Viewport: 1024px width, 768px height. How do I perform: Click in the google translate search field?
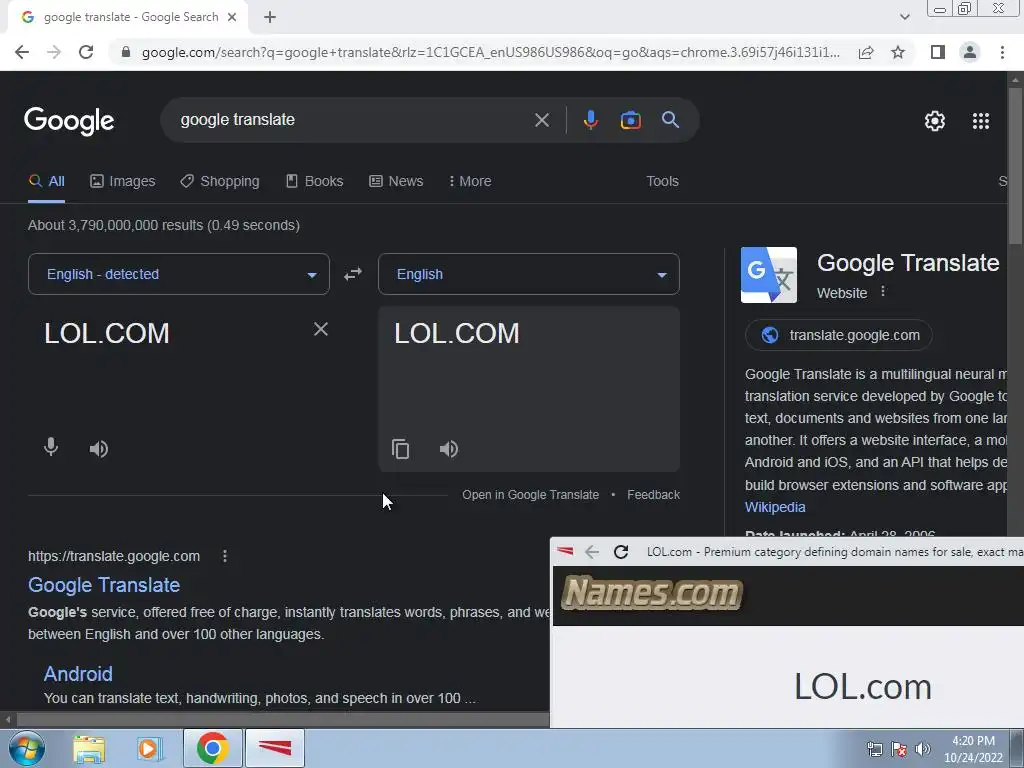click(353, 120)
